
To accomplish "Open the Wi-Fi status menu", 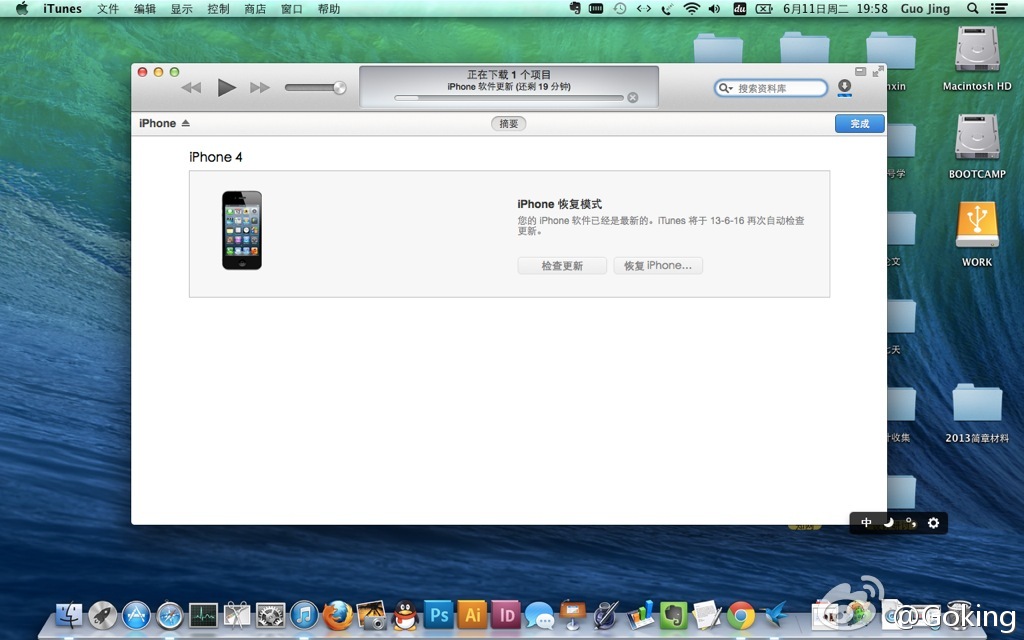I will pos(692,8).
